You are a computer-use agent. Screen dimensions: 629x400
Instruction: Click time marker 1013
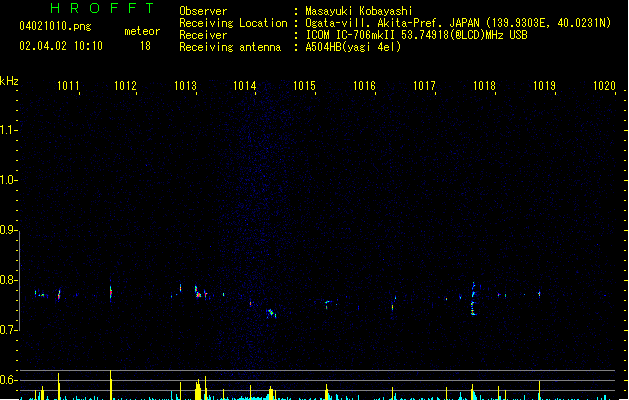click(185, 86)
